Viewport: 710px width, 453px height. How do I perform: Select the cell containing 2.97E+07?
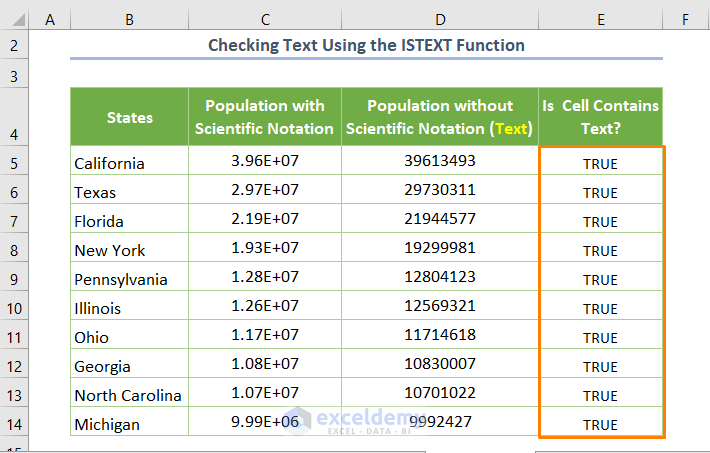pyautogui.click(x=264, y=192)
